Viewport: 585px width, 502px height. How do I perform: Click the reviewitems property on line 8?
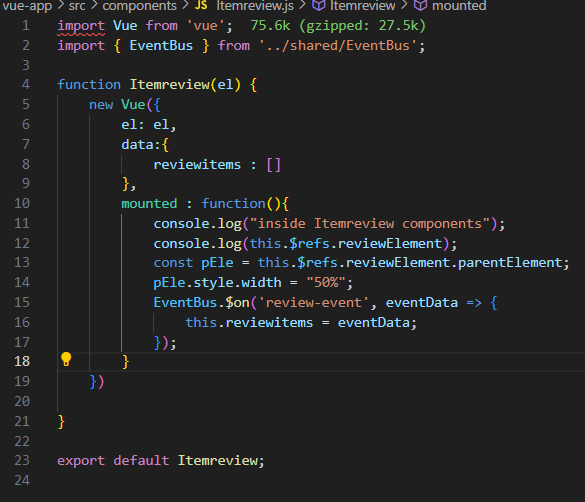(197, 164)
